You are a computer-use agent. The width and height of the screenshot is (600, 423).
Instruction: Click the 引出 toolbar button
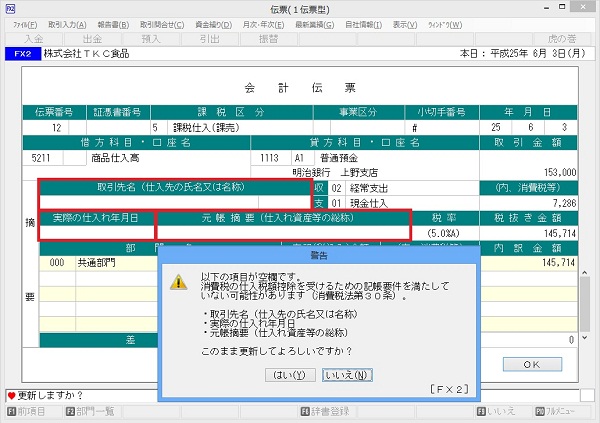click(x=210, y=39)
